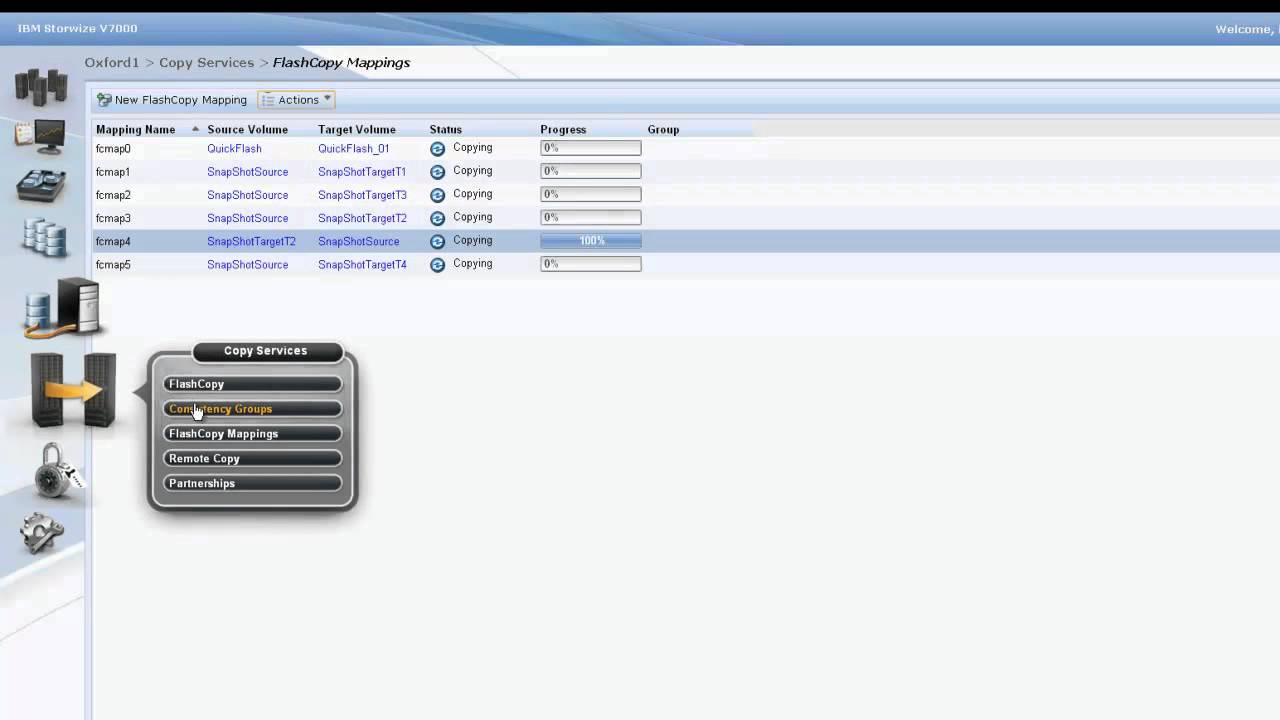Click the Welcome user text
The width and height of the screenshot is (1280, 720).
(1247, 29)
